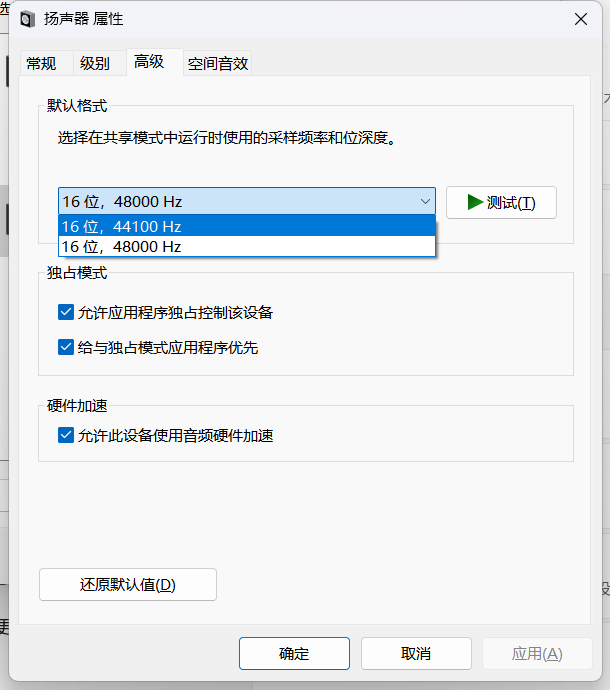Image resolution: width=610 pixels, height=690 pixels.
Task: Click the 测试 button
Action: click(501, 203)
